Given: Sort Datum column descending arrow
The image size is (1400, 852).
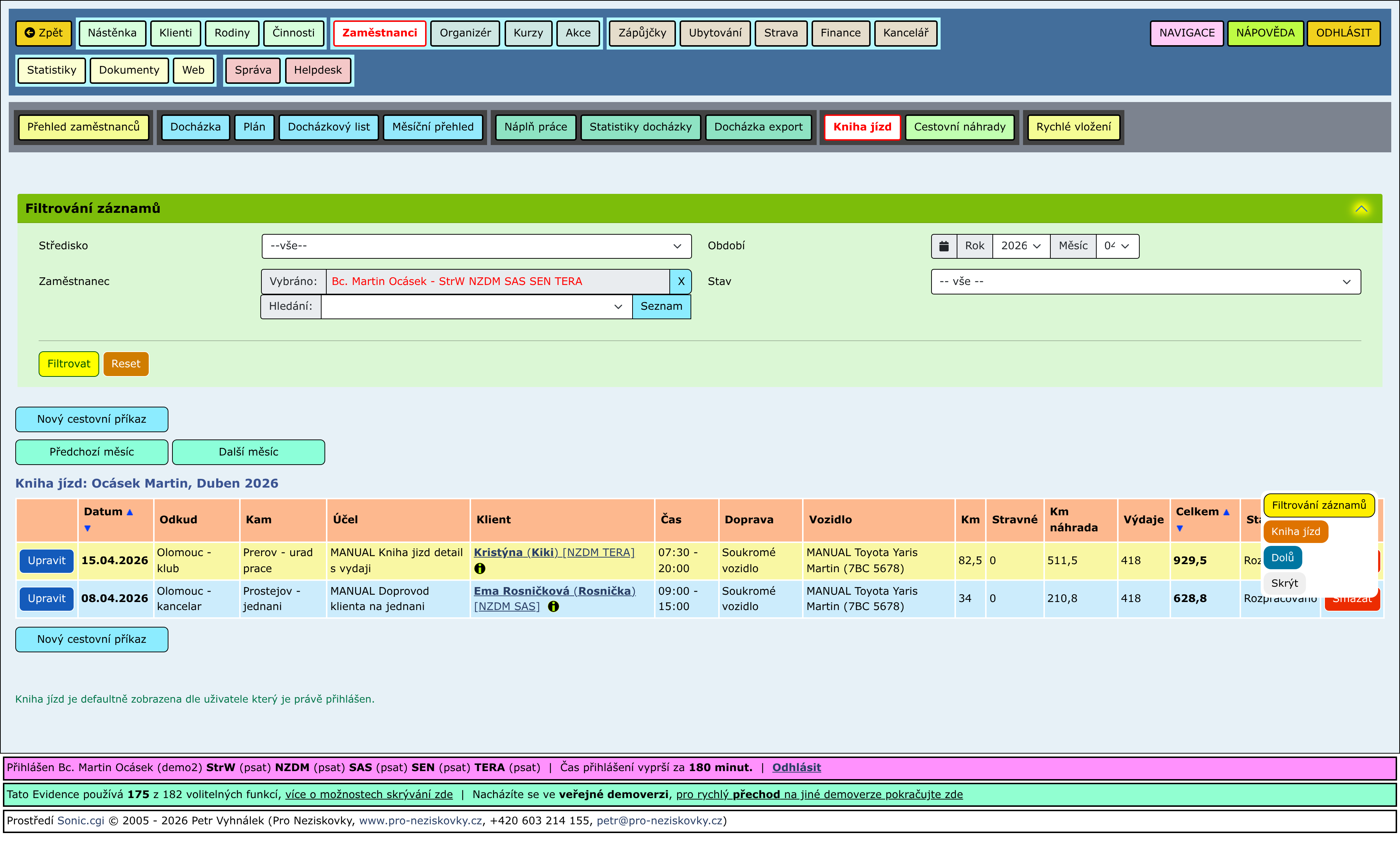Looking at the screenshot, I should click(87, 529).
